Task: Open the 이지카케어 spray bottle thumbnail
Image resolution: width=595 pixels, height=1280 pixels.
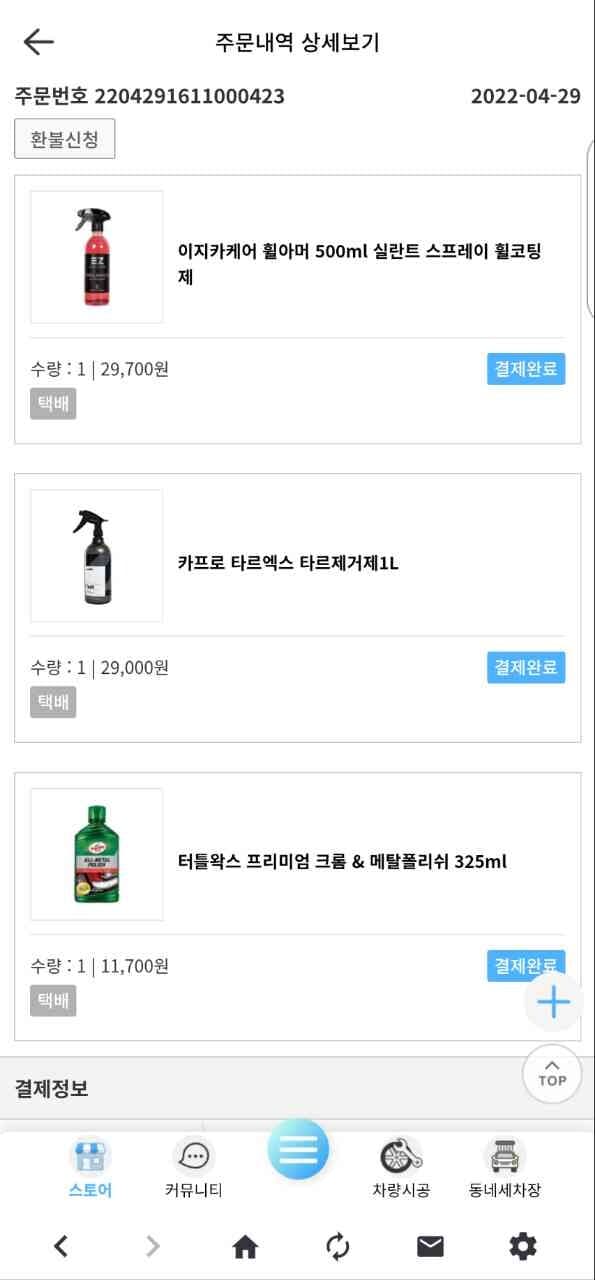Action: [96, 256]
